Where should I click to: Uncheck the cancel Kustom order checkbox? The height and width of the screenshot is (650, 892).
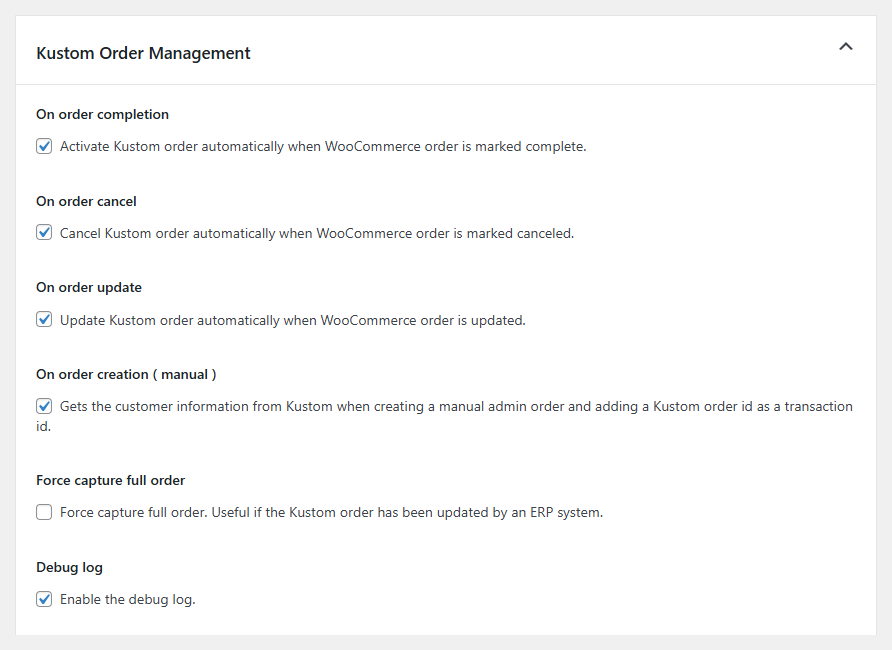44,233
